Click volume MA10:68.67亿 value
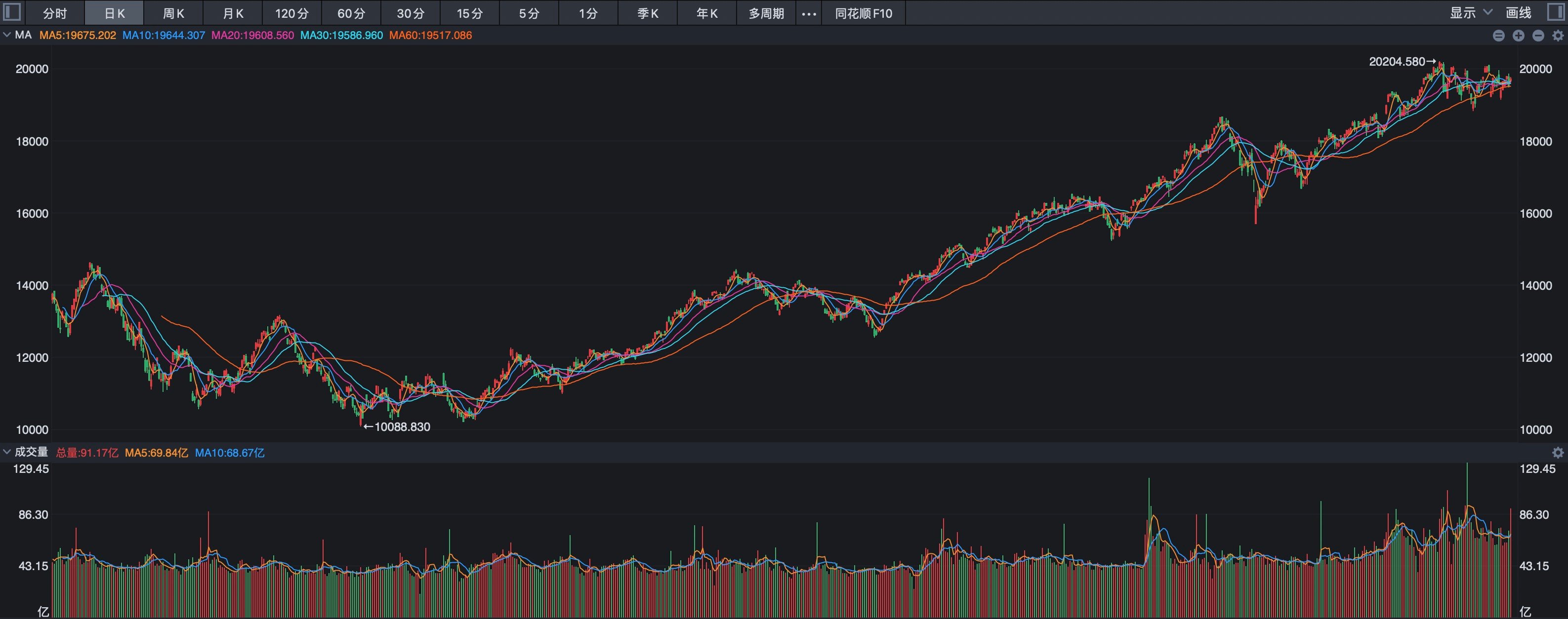The width and height of the screenshot is (1568, 619). [x=230, y=452]
